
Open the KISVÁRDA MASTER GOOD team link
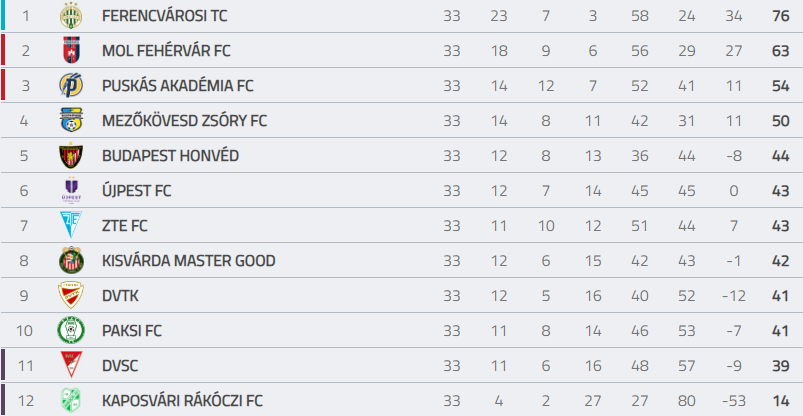188,261
